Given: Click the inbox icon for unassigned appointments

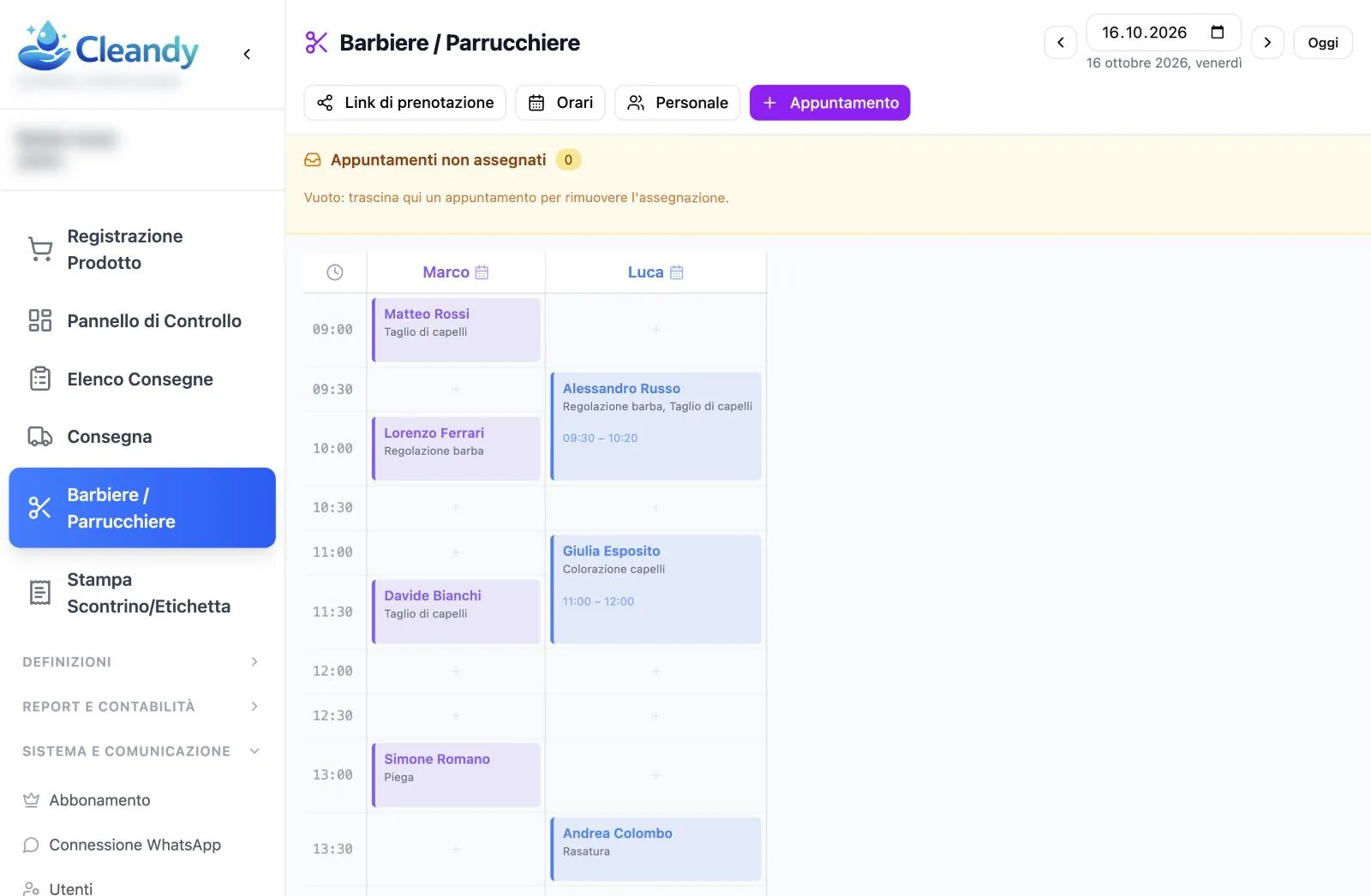Looking at the screenshot, I should coord(313,160).
